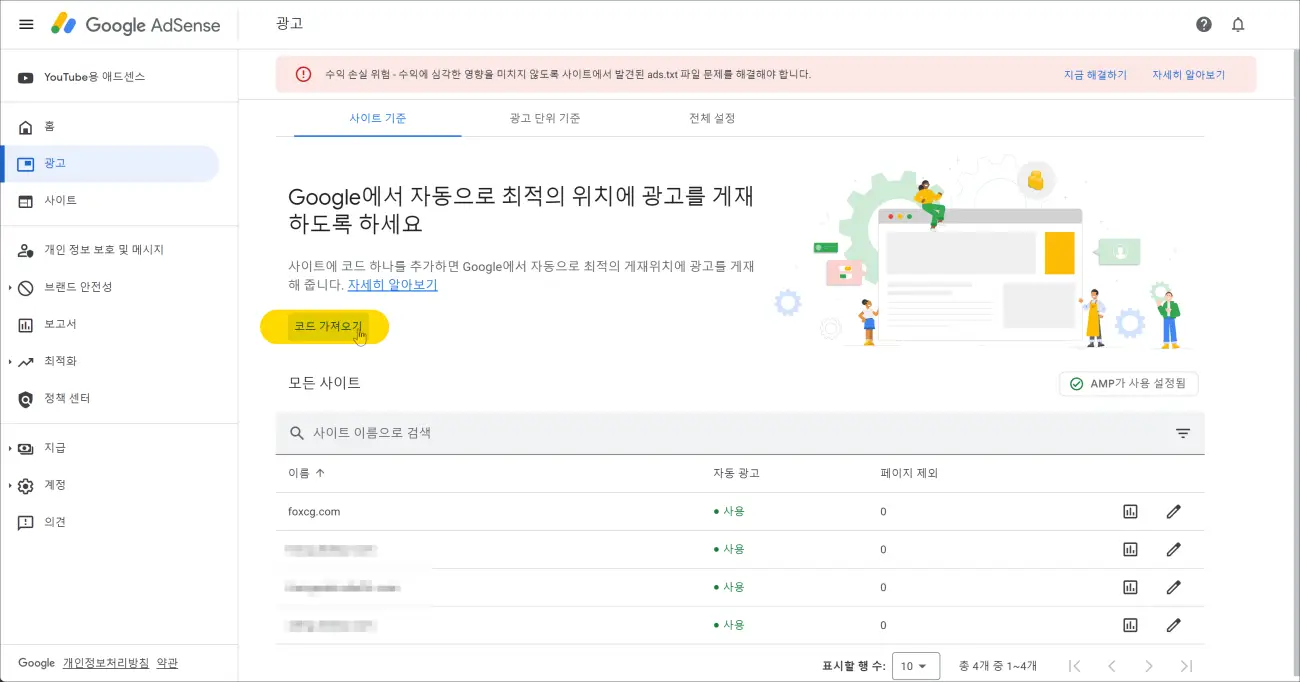The image size is (1300, 682).
Task: Expand 브랜드 안전성 section arrow
Action: tap(10, 287)
